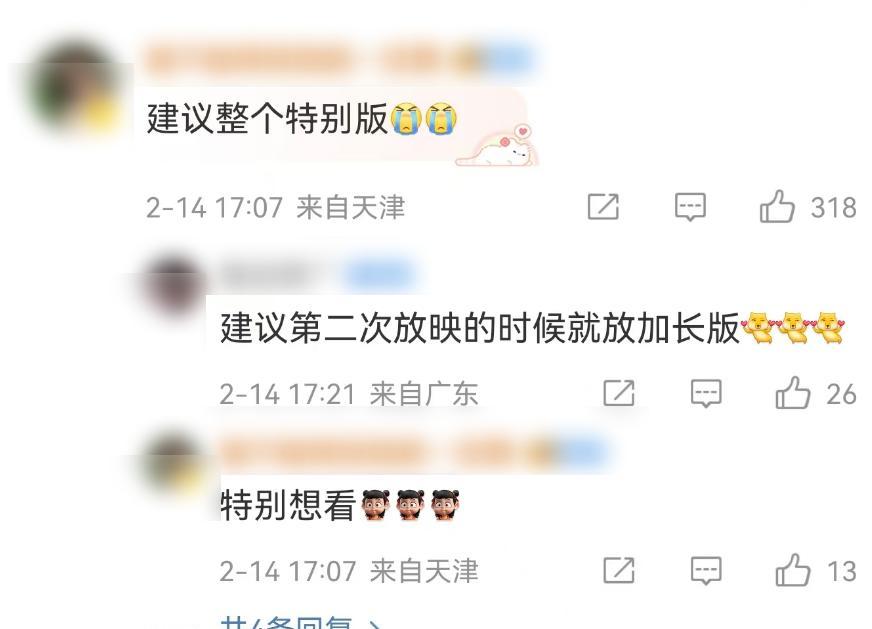This screenshot has width=872, height=629.
Task: Expand all replies link at bottom
Action: point(300,622)
